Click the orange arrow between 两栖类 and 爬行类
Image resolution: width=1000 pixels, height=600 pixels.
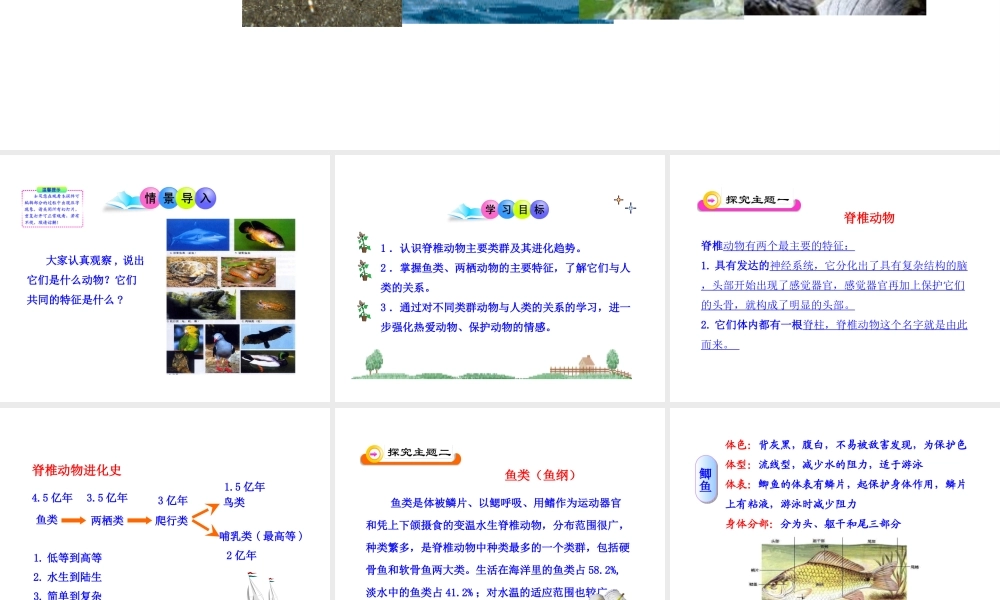139,520
